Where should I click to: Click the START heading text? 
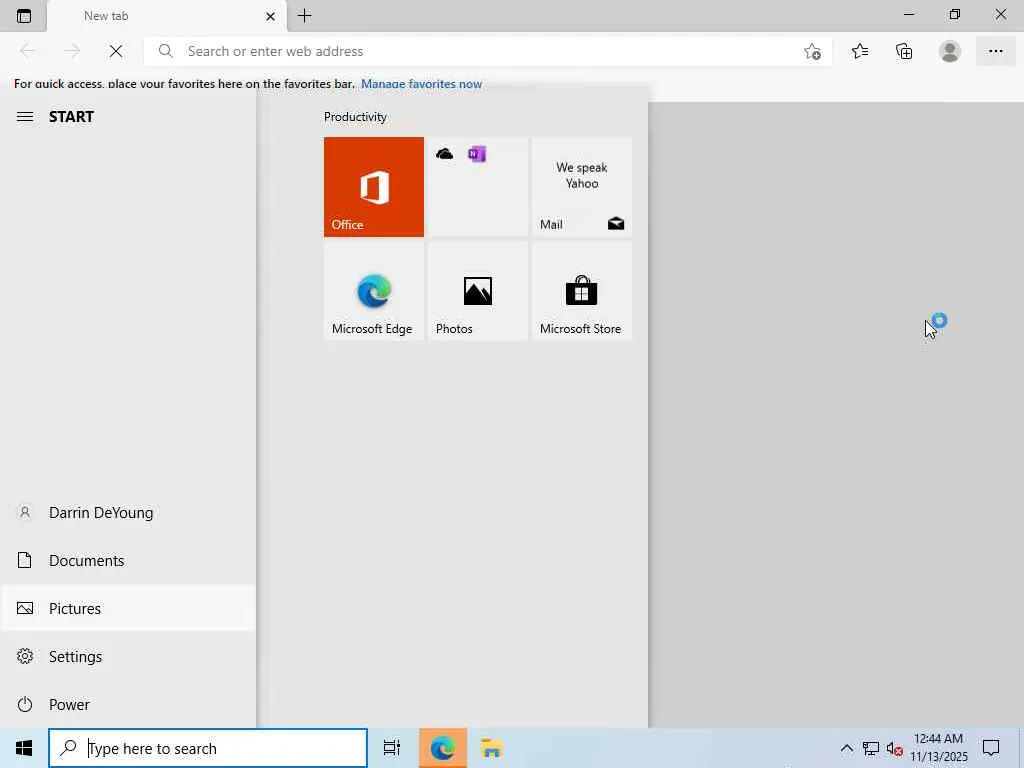click(x=71, y=117)
